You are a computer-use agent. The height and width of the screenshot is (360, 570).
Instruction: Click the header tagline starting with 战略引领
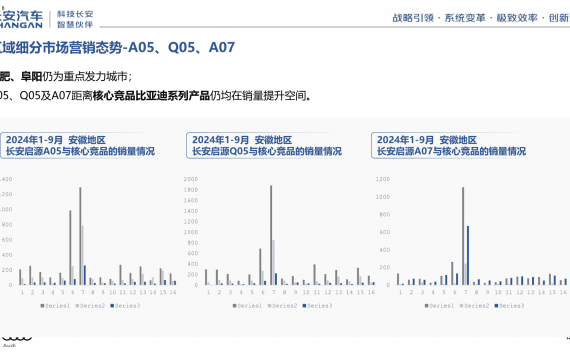pyautogui.click(x=481, y=18)
